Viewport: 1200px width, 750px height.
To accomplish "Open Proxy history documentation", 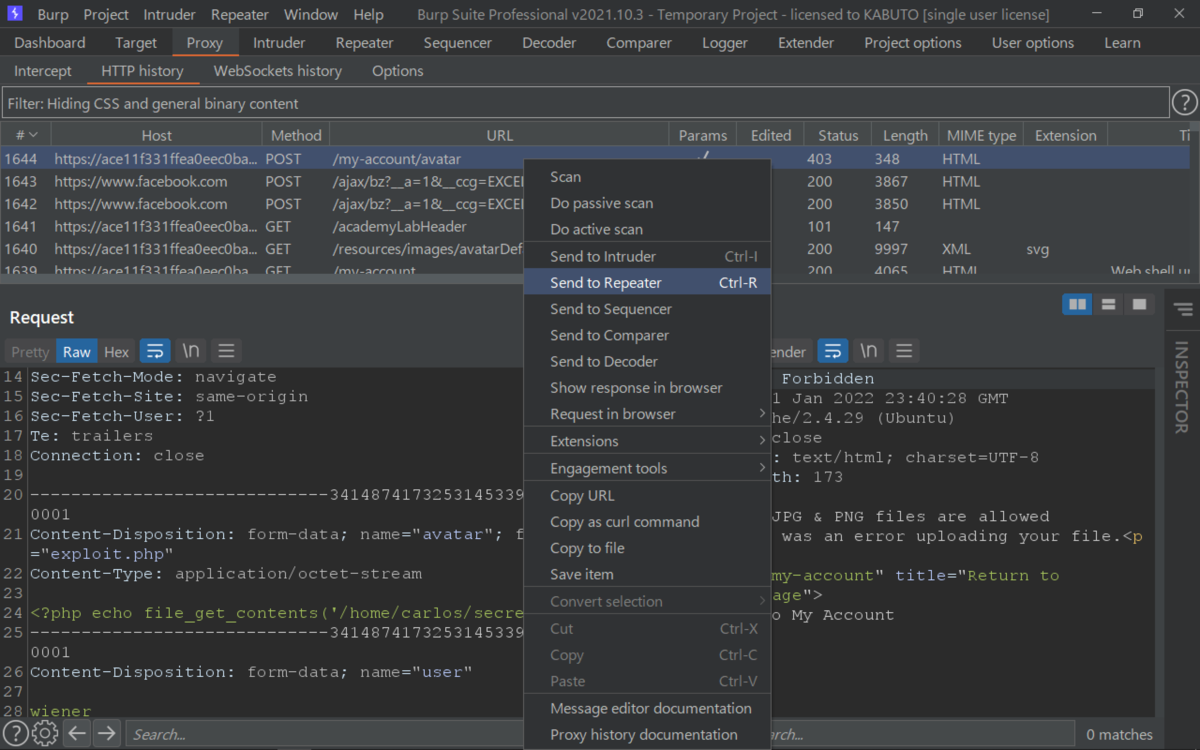I will (x=647, y=735).
